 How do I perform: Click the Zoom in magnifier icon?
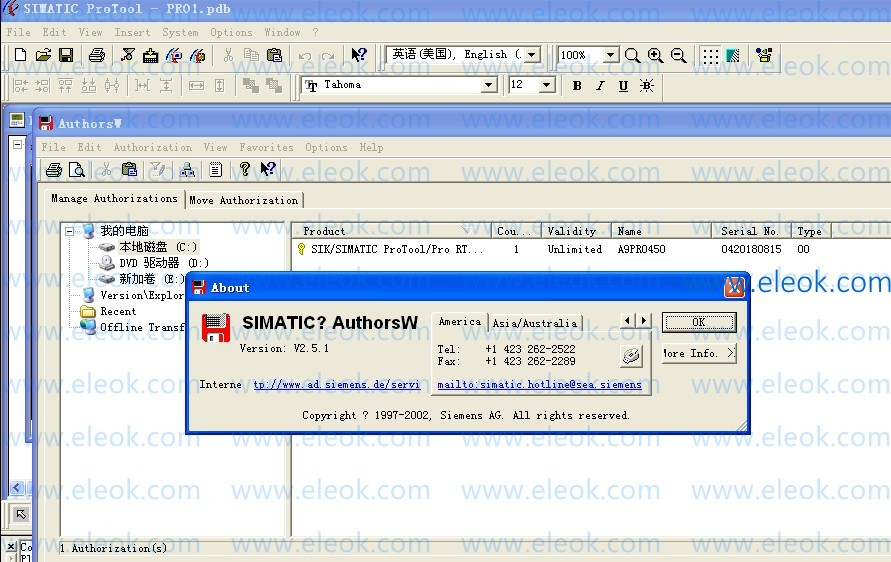tap(655, 55)
